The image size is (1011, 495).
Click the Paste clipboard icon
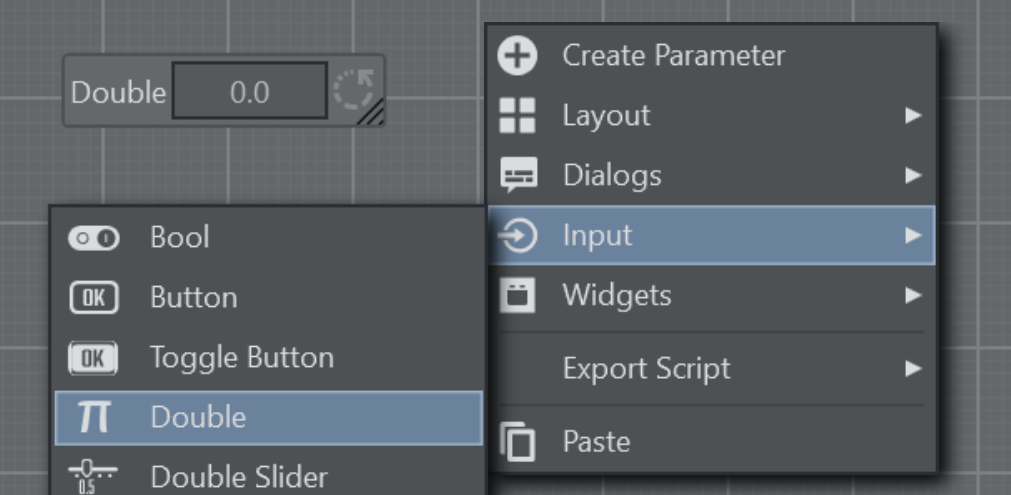(x=517, y=441)
